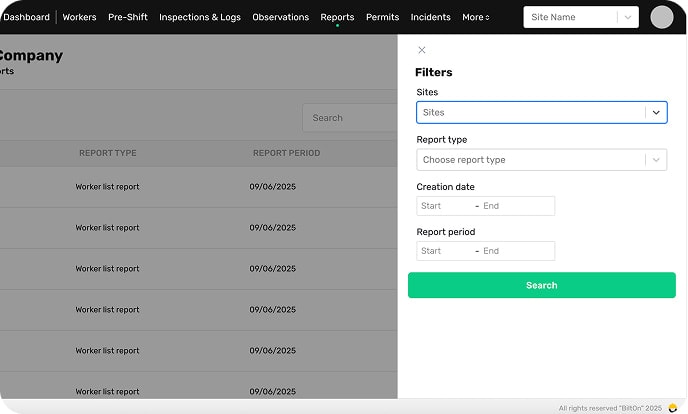Select the Reports nav item
Viewport: 688px width, 414px height.
(x=337, y=17)
